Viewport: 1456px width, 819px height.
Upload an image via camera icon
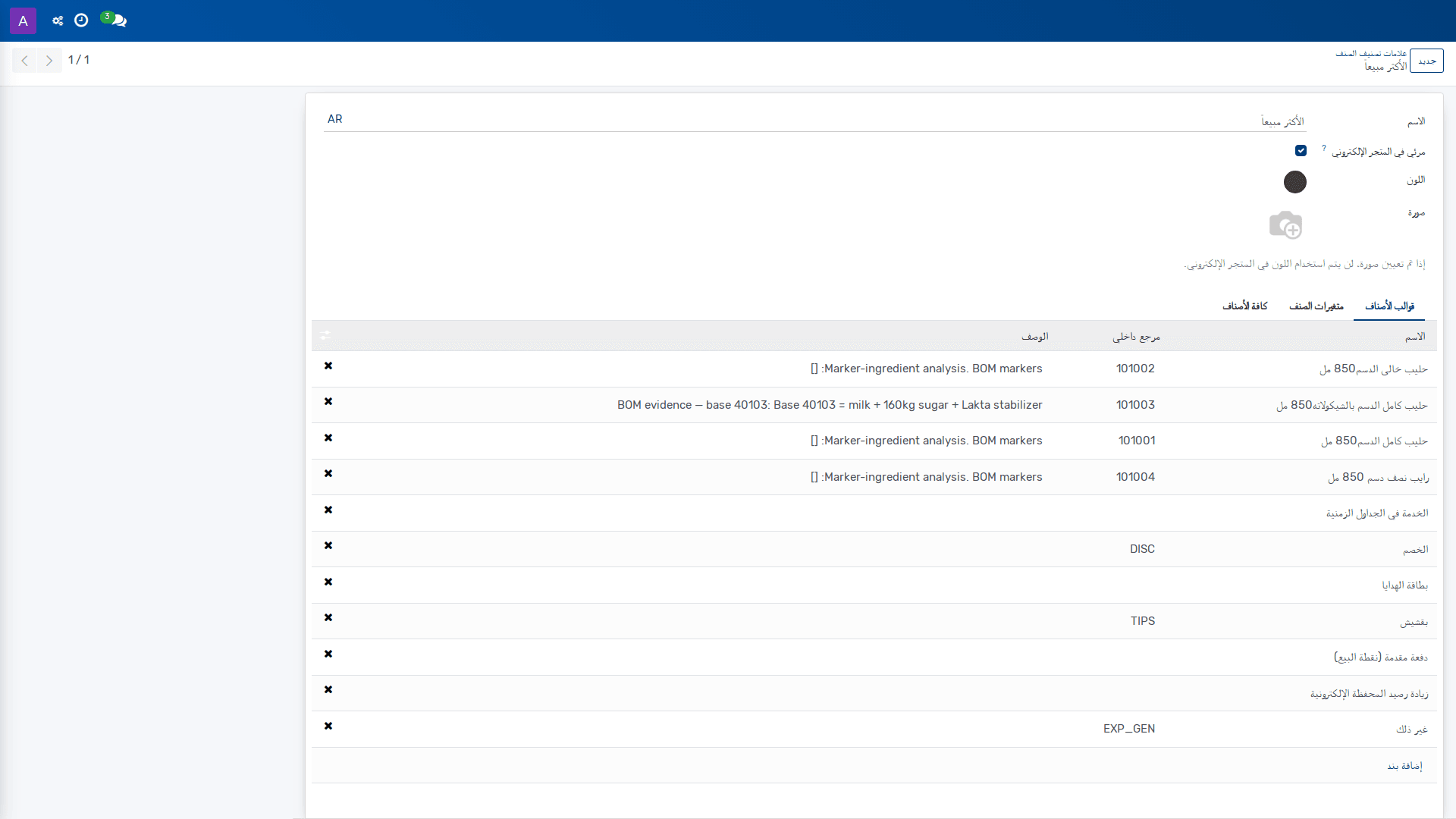pyautogui.click(x=1285, y=225)
